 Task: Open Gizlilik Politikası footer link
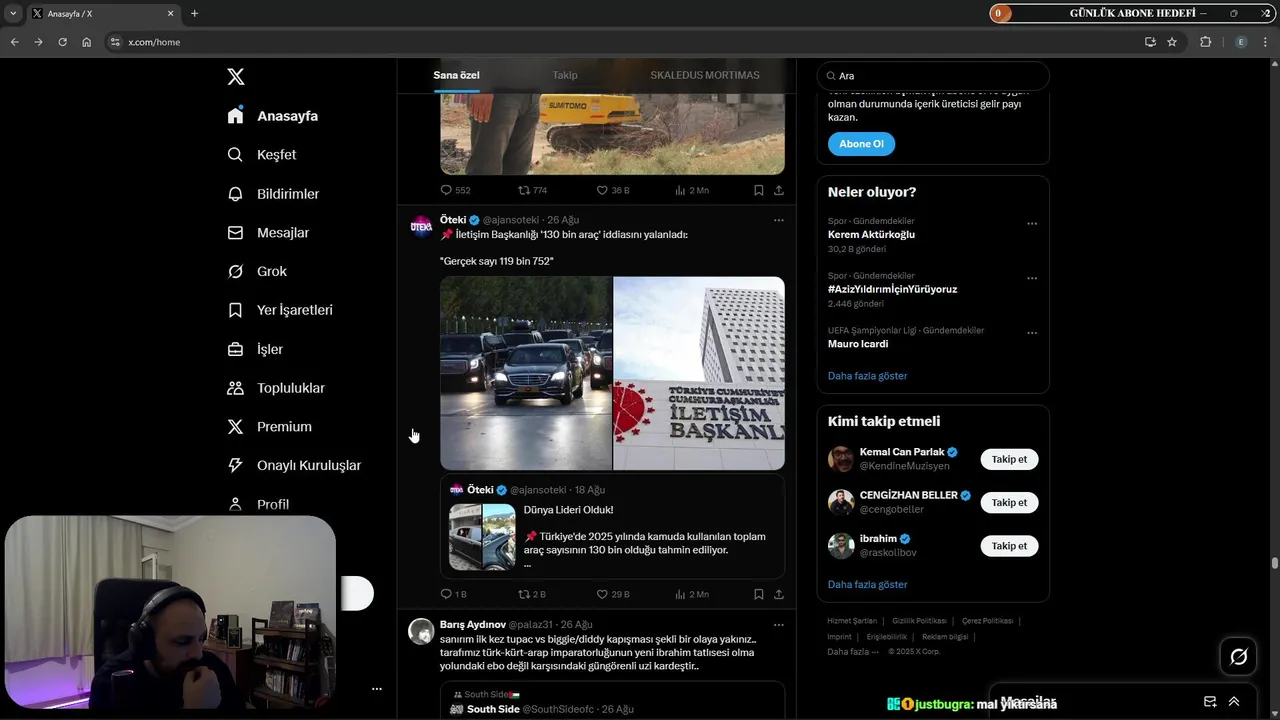coord(919,621)
